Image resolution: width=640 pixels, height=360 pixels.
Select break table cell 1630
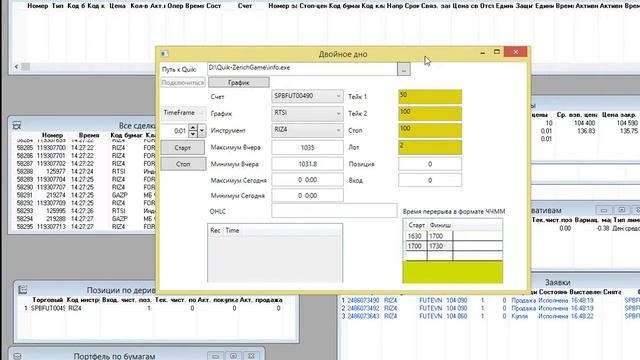point(416,236)
